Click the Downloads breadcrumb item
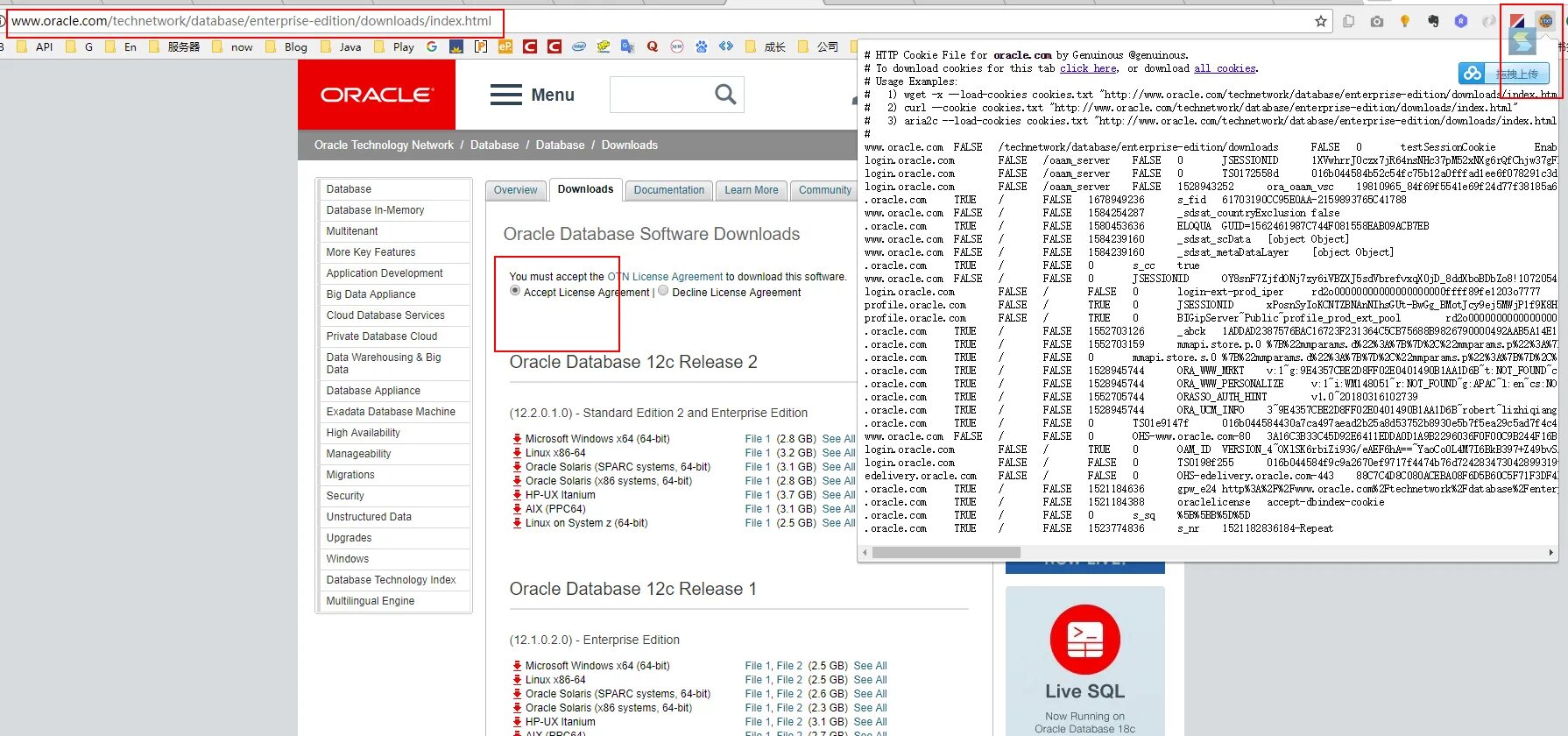1568x736 pixels. click(x=629, y=145)
